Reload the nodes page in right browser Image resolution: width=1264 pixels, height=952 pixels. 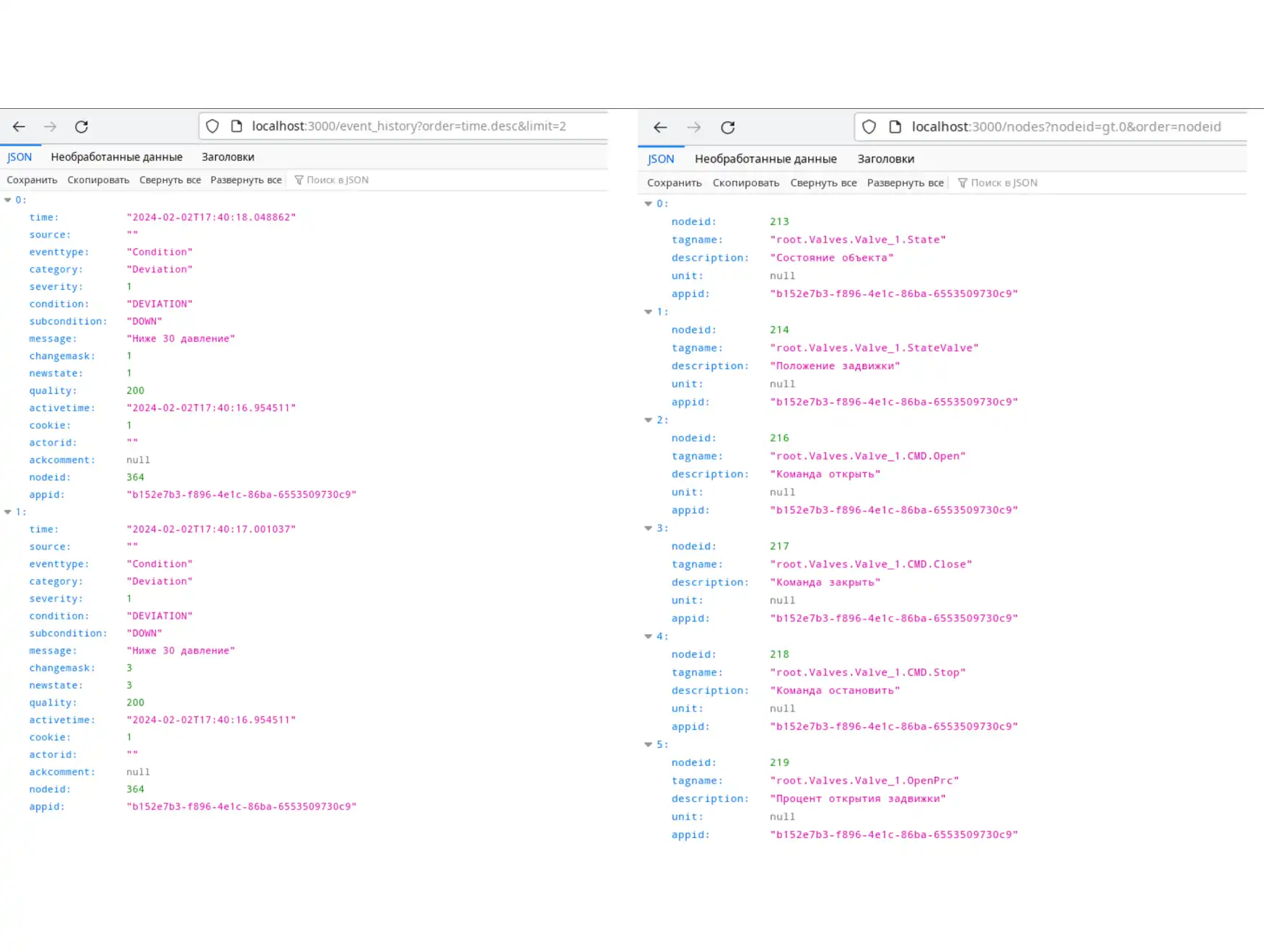[x=728, y=128]
